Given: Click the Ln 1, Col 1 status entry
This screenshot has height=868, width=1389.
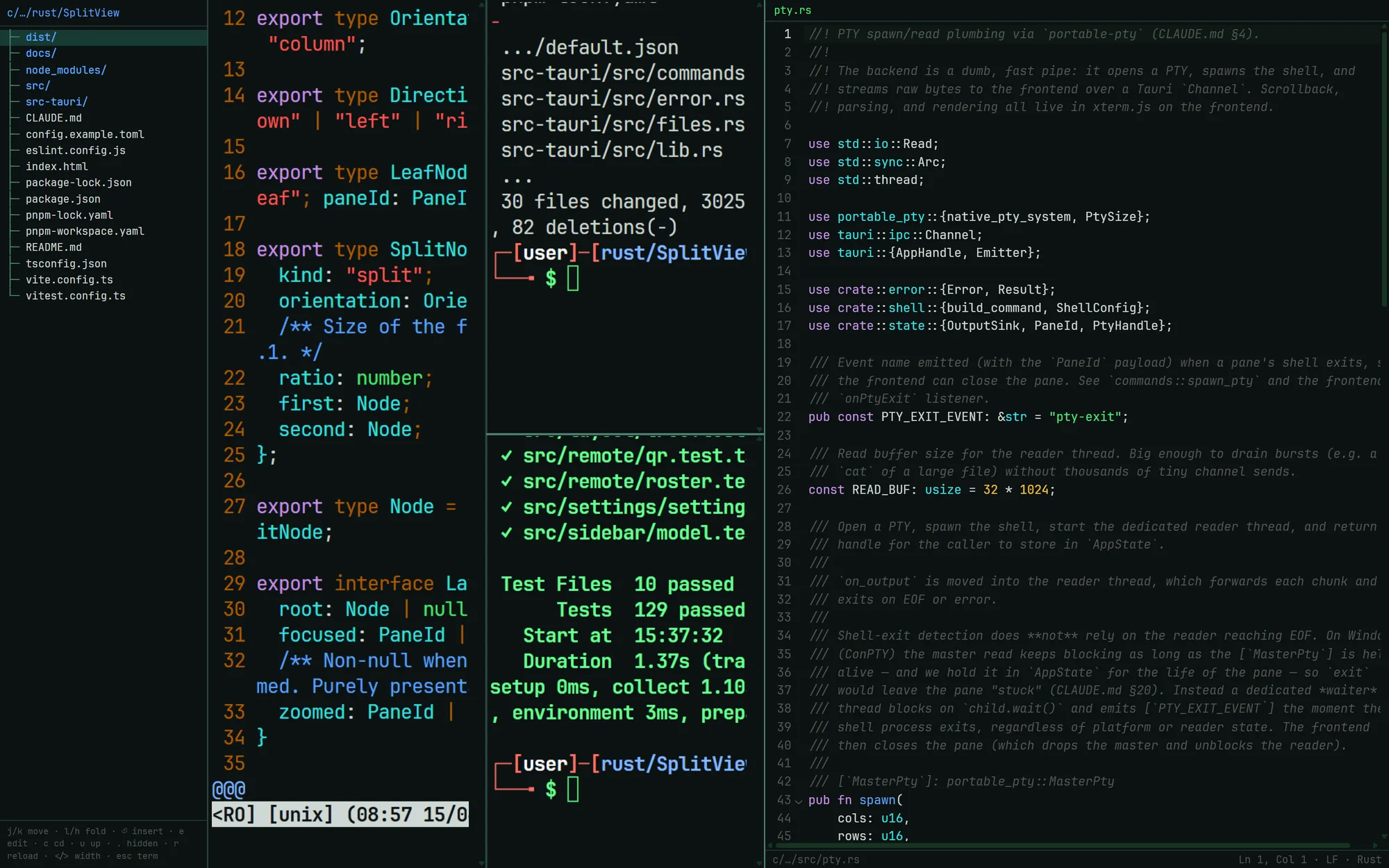Looking at the screenshot, I should click(x=1272, y=860).
